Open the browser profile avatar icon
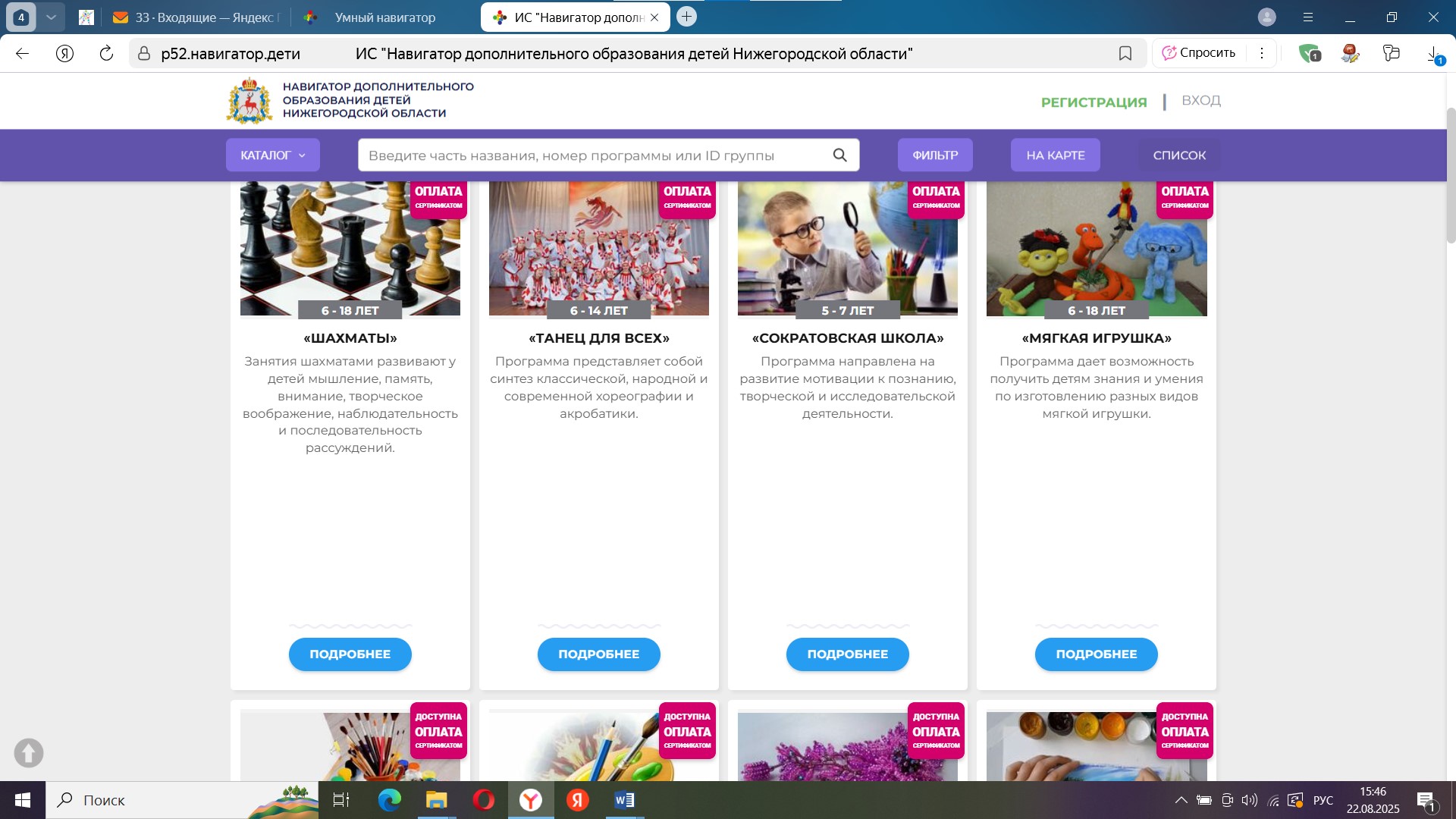The height and width of the screenshot is (819, 1456). [x=1266, y=17]
